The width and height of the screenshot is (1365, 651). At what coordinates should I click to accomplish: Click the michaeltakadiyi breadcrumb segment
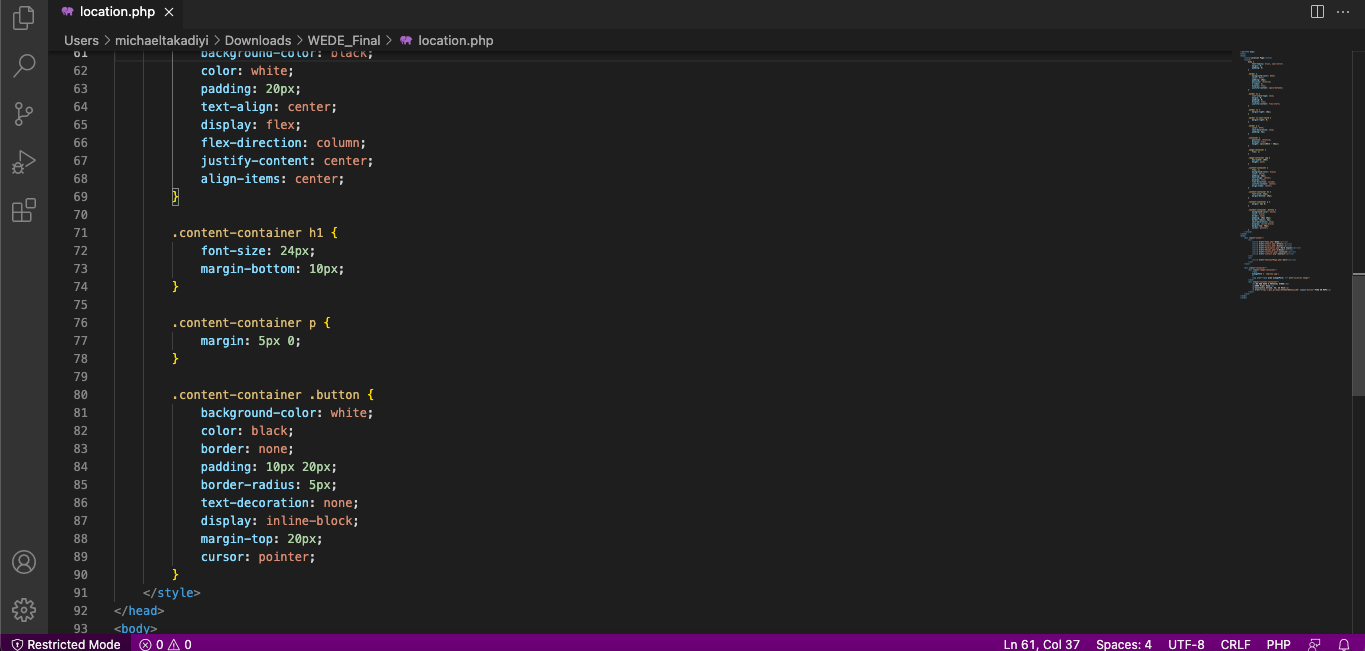161,41
